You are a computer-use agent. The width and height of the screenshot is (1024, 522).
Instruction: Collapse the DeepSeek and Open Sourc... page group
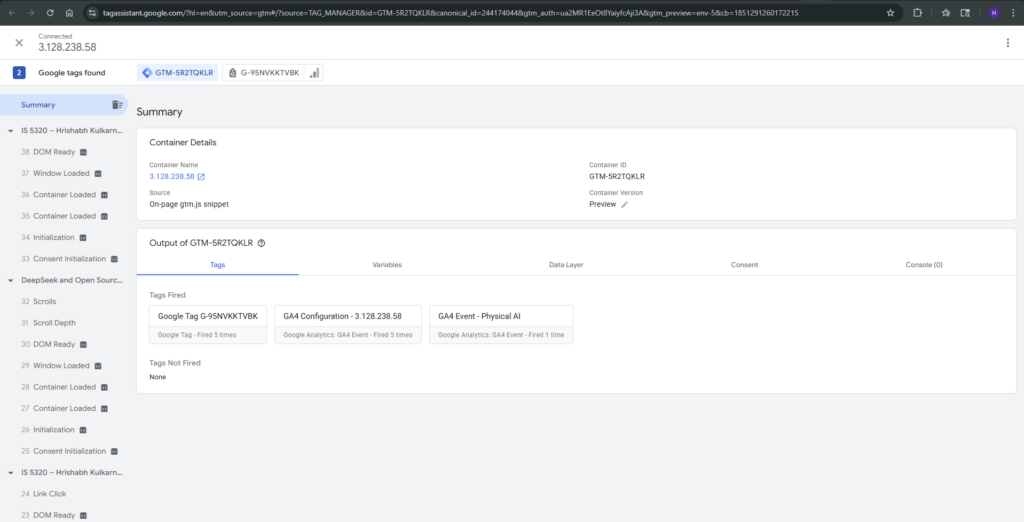click(11, 281)
